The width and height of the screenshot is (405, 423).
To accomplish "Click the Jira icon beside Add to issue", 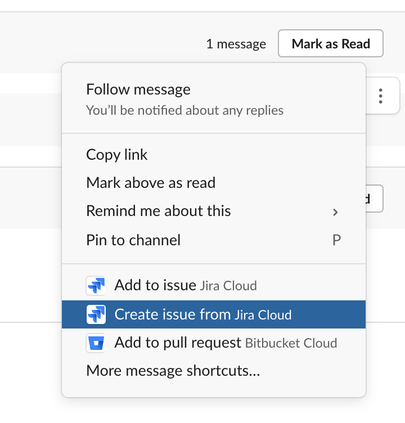I will click(x=96, y=286).
